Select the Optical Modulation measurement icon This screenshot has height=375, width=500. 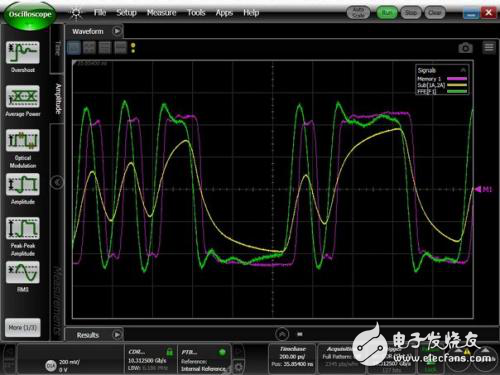23,140
